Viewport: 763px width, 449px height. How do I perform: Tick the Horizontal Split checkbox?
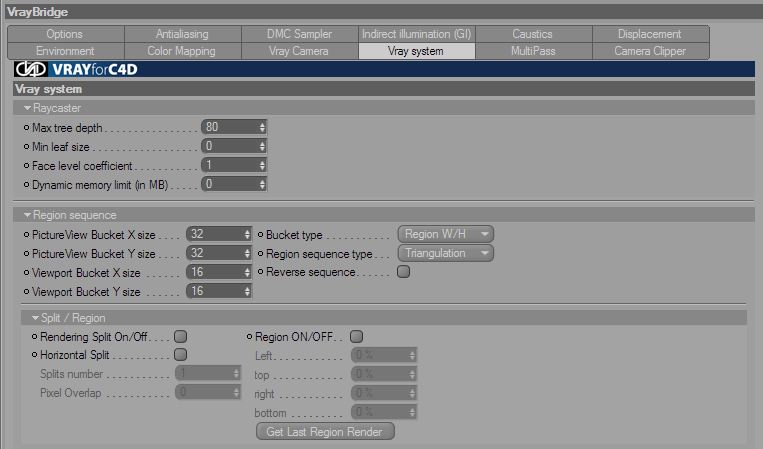(181, 355)
